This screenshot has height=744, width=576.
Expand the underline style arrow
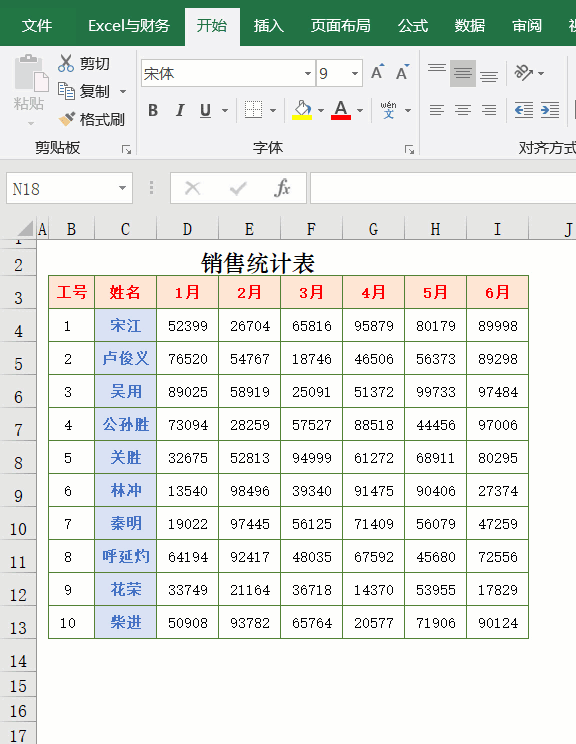coord(225,110)
